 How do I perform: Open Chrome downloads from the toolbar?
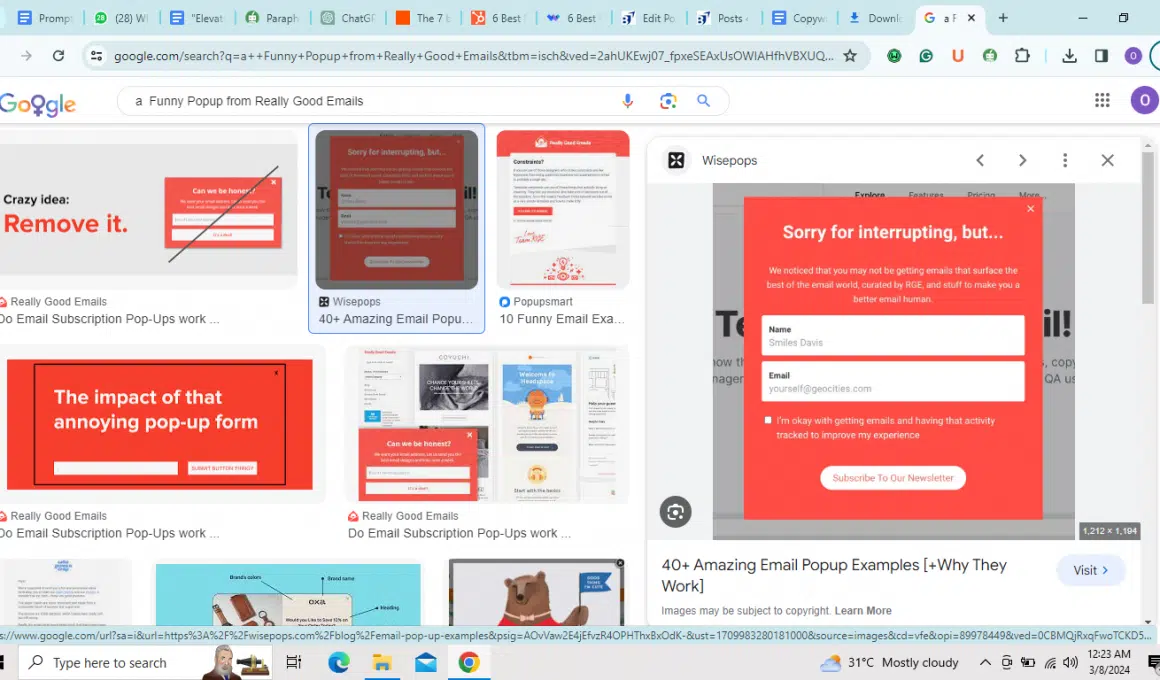point(1069,56)
